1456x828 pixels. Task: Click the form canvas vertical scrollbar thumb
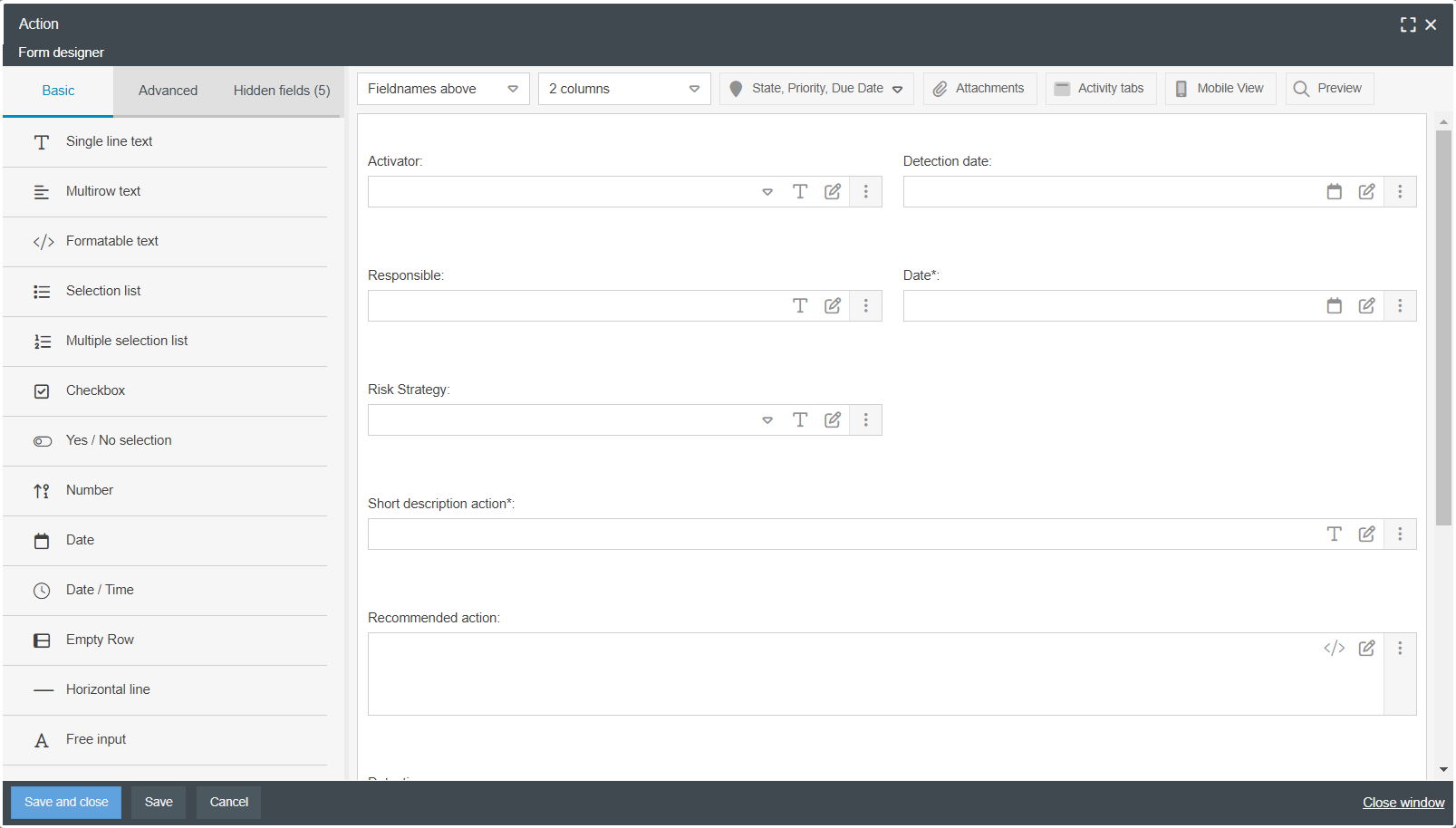coord(1443,328)
